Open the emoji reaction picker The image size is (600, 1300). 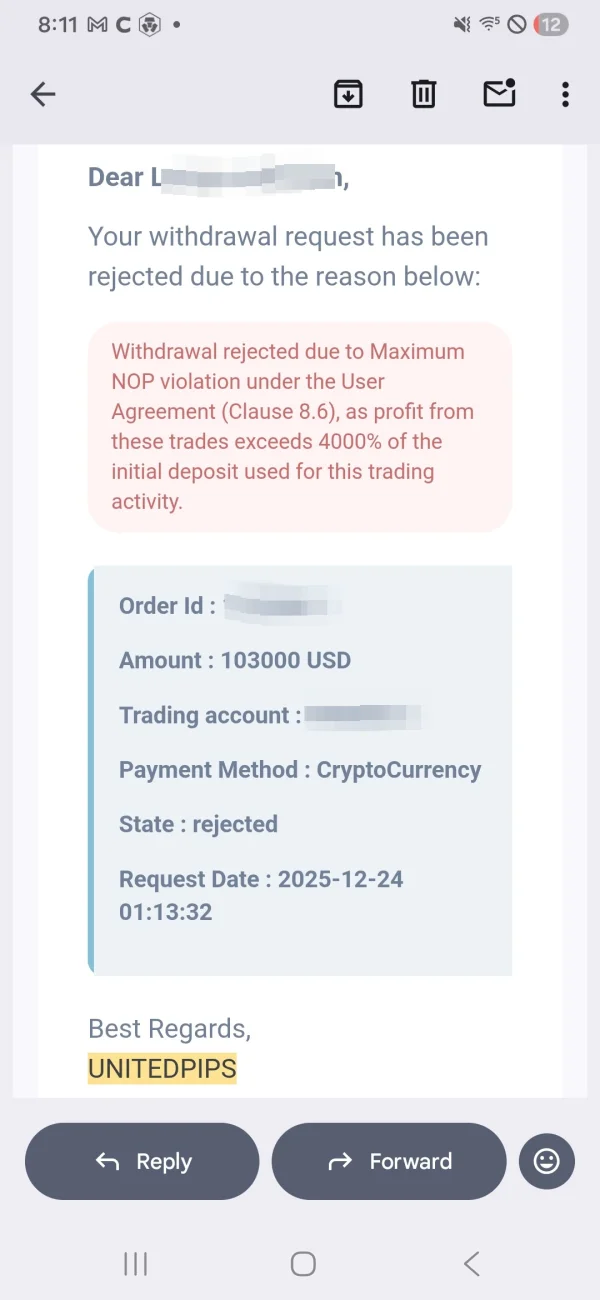pos(547,1161)
